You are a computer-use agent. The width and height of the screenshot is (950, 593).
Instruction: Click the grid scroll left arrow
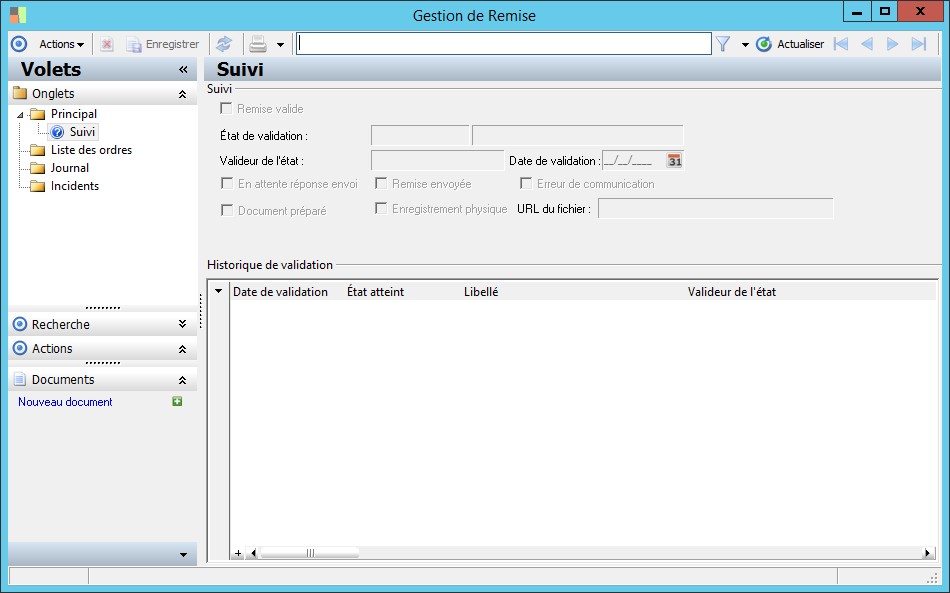tap(253, 553)
